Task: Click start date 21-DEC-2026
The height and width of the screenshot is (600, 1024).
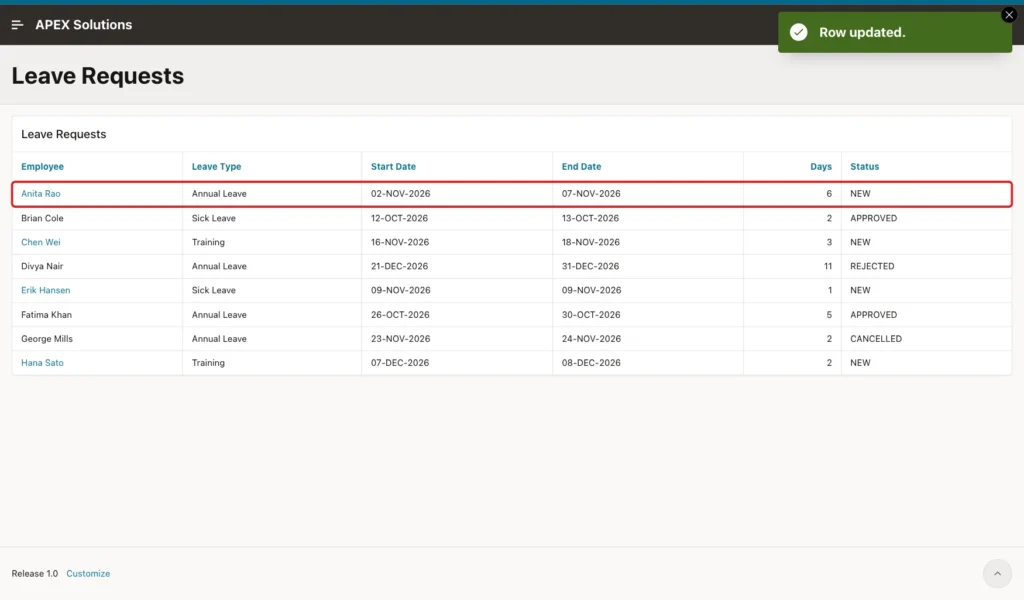Action: [x=399, y=266]
